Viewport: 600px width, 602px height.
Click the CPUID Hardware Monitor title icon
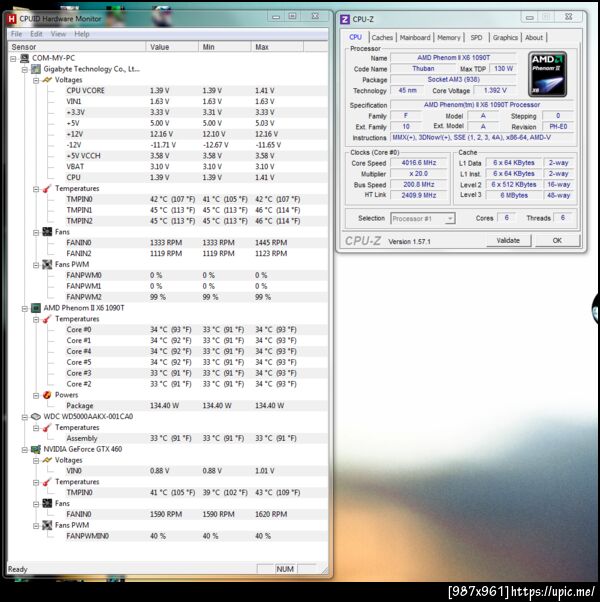(12, 19)
